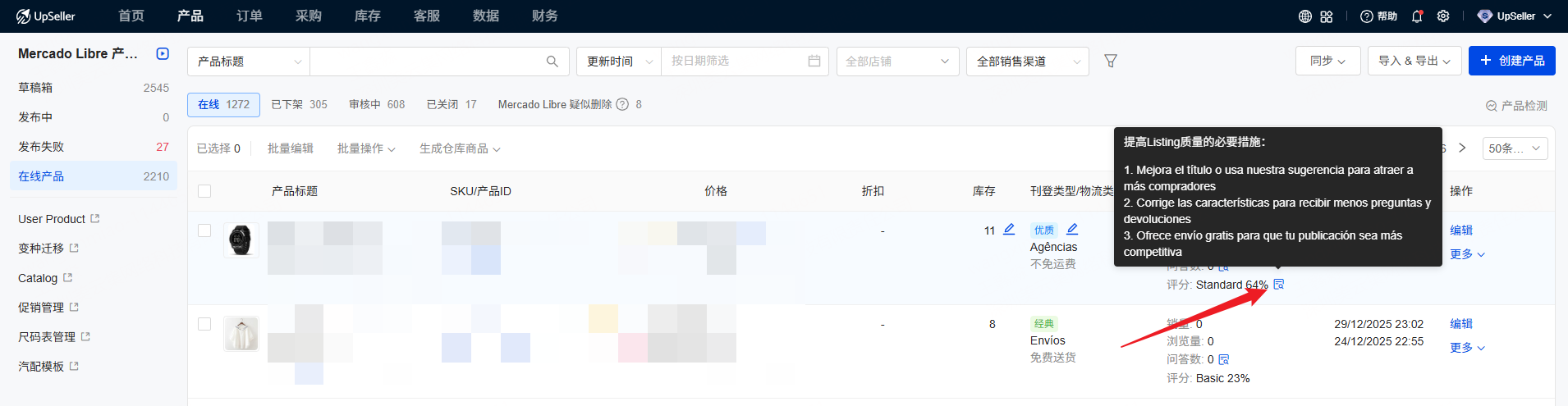Image resolution: width=1568 pixels, height=406 pixels.
Task: Open the notification bell
Action: (x=1416, y=16)
